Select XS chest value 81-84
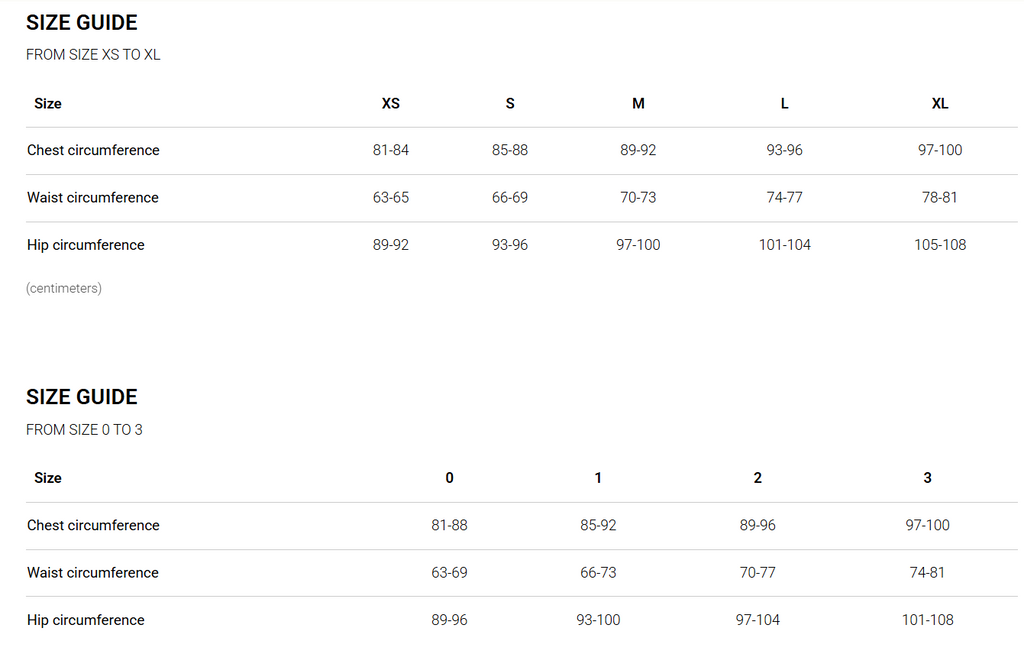The image size is (1024, 654). click(390, 151)
